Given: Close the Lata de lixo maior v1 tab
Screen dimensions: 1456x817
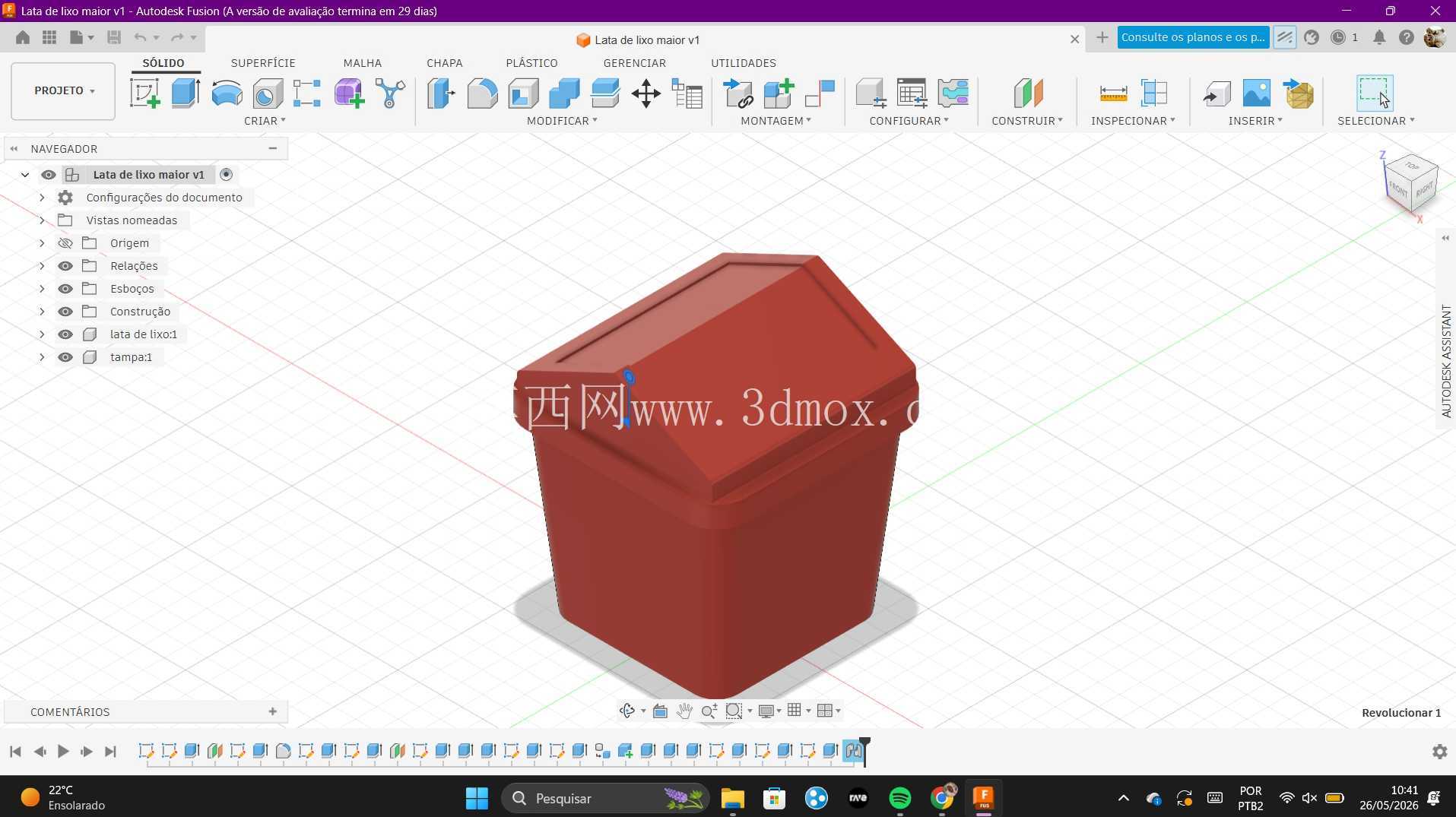Looking at the screenshot, I should point(1074,40).
